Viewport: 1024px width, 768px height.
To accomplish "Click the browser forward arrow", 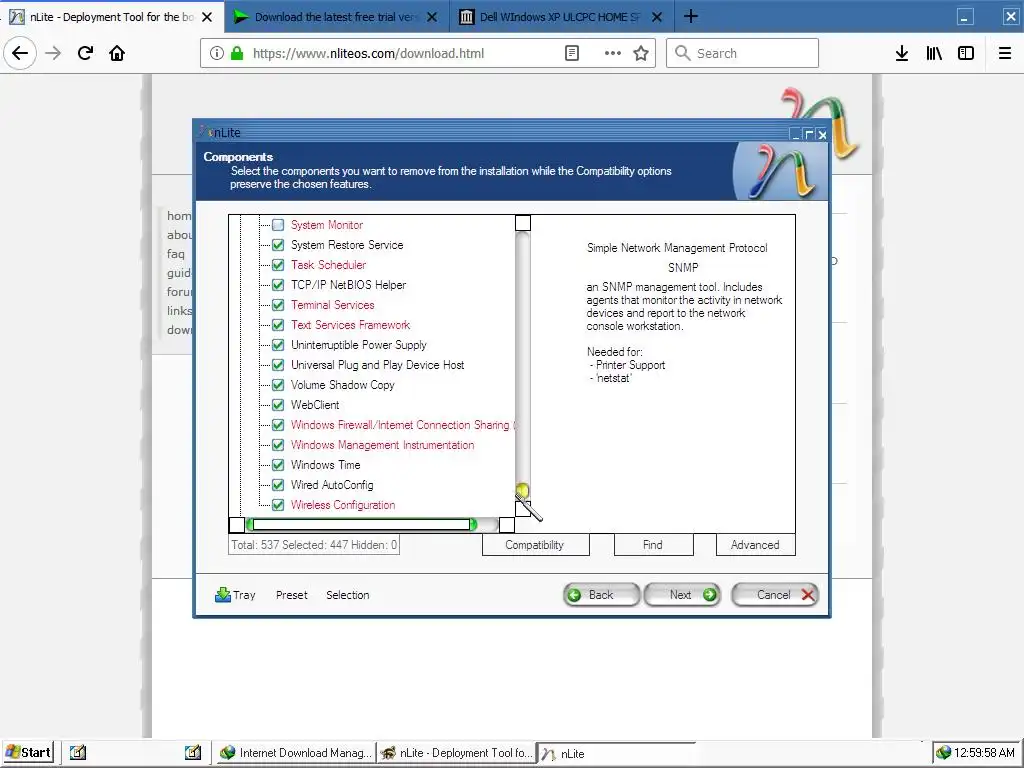I will click(53, 53).
